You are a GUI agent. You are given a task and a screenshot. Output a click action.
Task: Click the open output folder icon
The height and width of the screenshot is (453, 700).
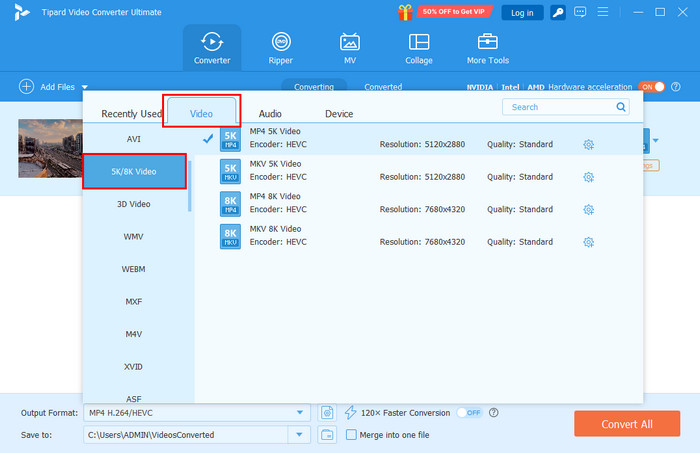tap(327, 434)
